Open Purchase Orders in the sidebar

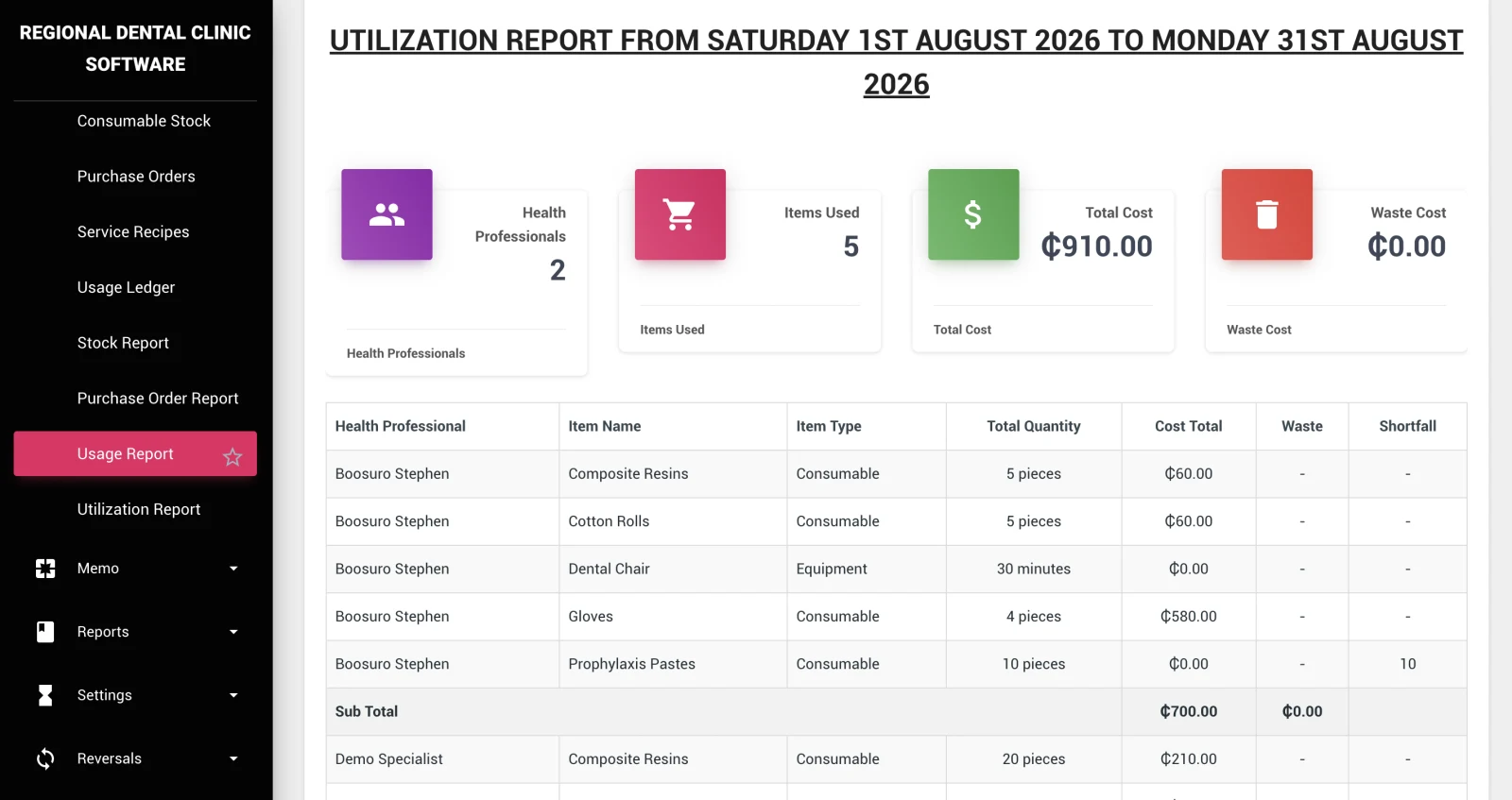tap(135, 177)
